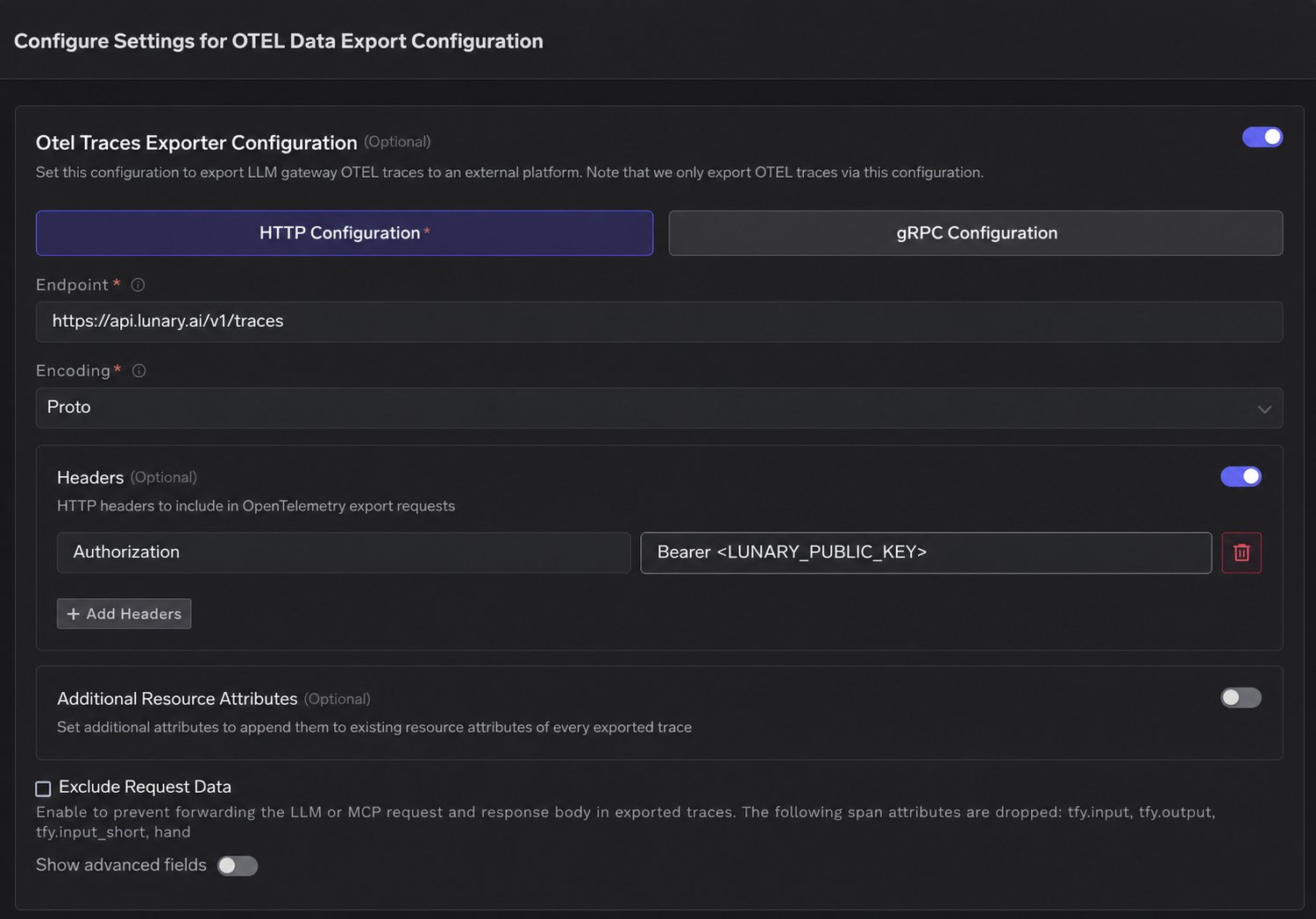Screen dimensions: 1316x919
Task: Click the Show advanced fields label
Action: point(121,865)
